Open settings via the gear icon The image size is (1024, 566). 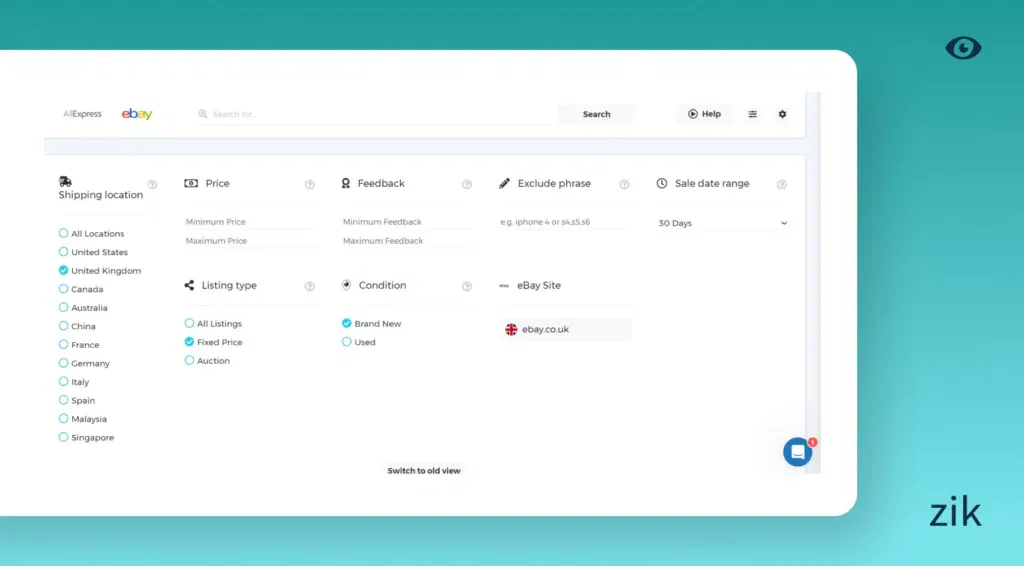pyautogui.click(x=782, y=114)
